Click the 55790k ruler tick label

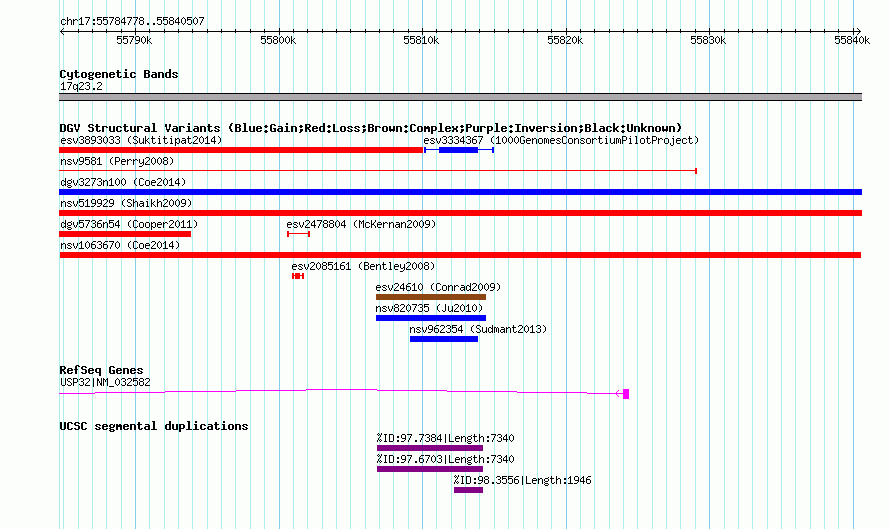tap(134, 40)
